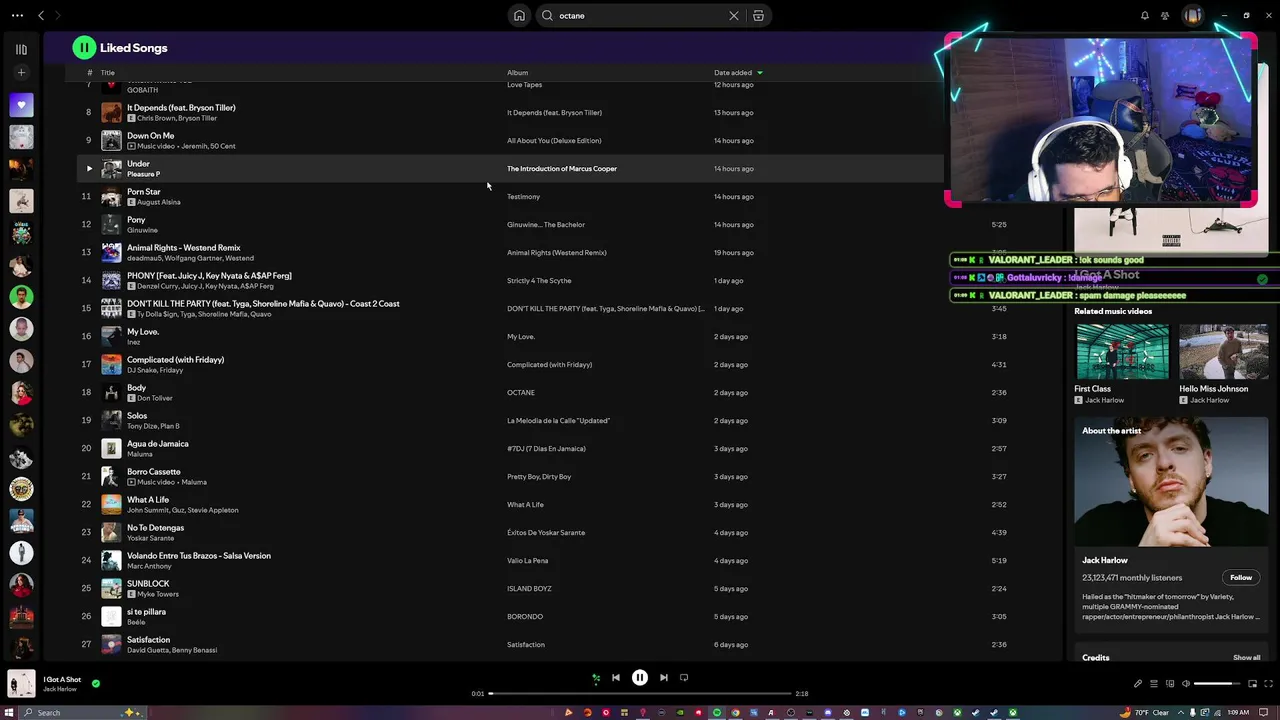
Task: Click the clock showing 1:09 AM
Action: (1238, 713)
